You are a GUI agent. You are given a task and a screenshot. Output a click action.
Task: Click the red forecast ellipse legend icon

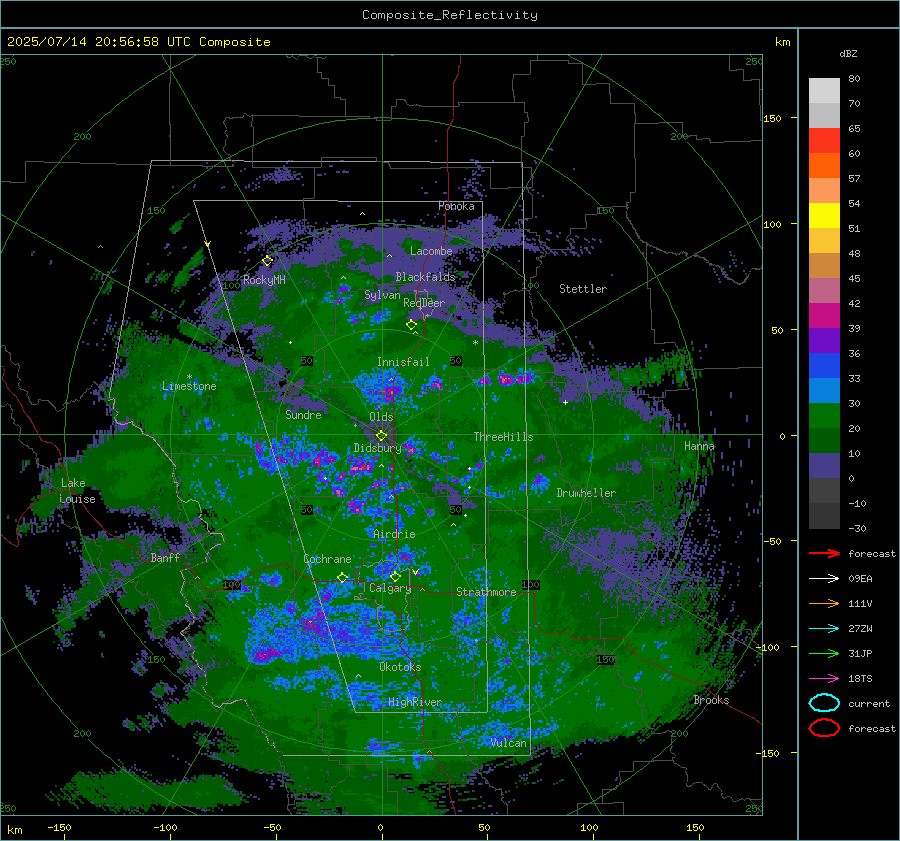[824, 728]
